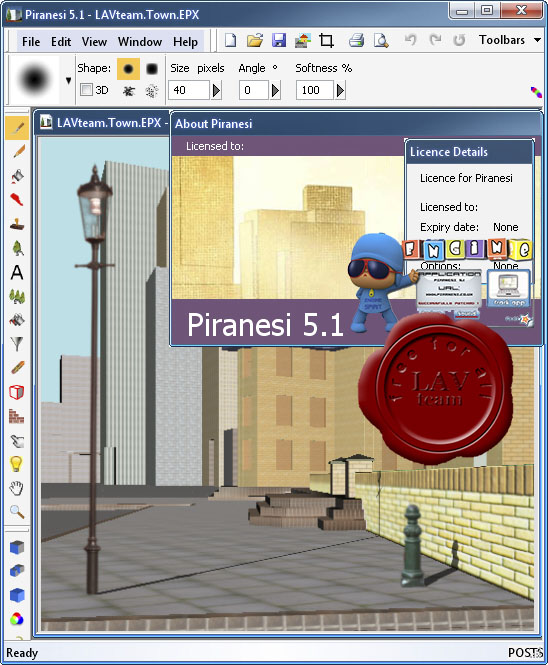Open the Window menu
Viewport: 548px width, 665px height.
(x=140, y=42)
